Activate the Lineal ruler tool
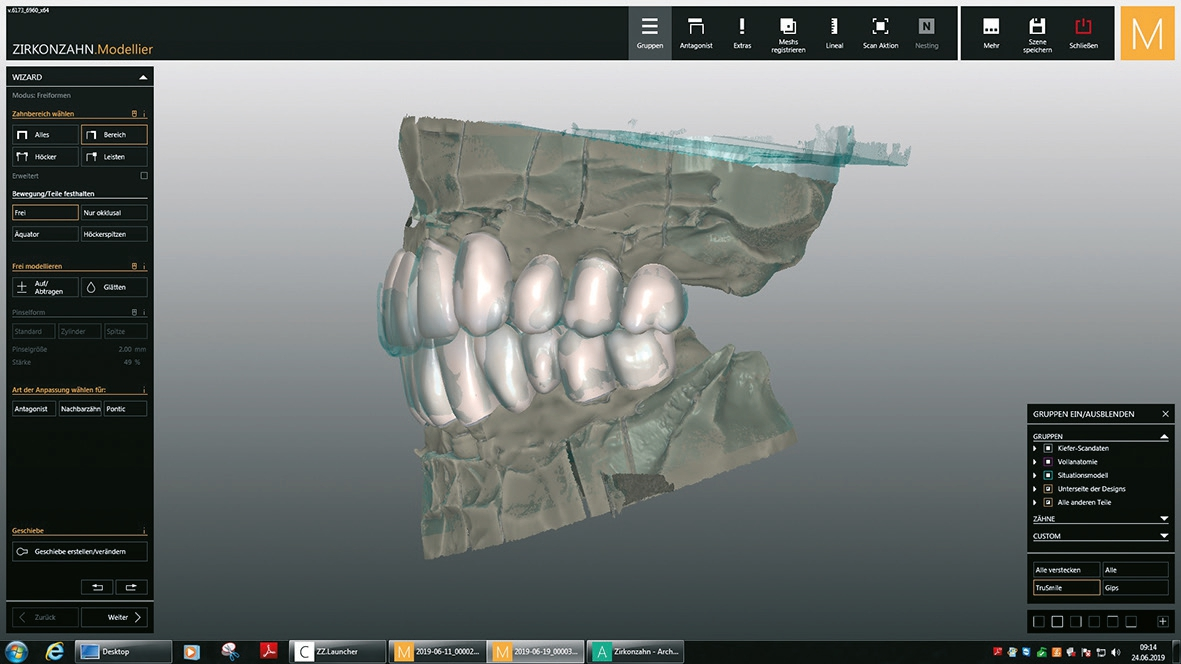 pyautogui.click(x=834, y=33)
